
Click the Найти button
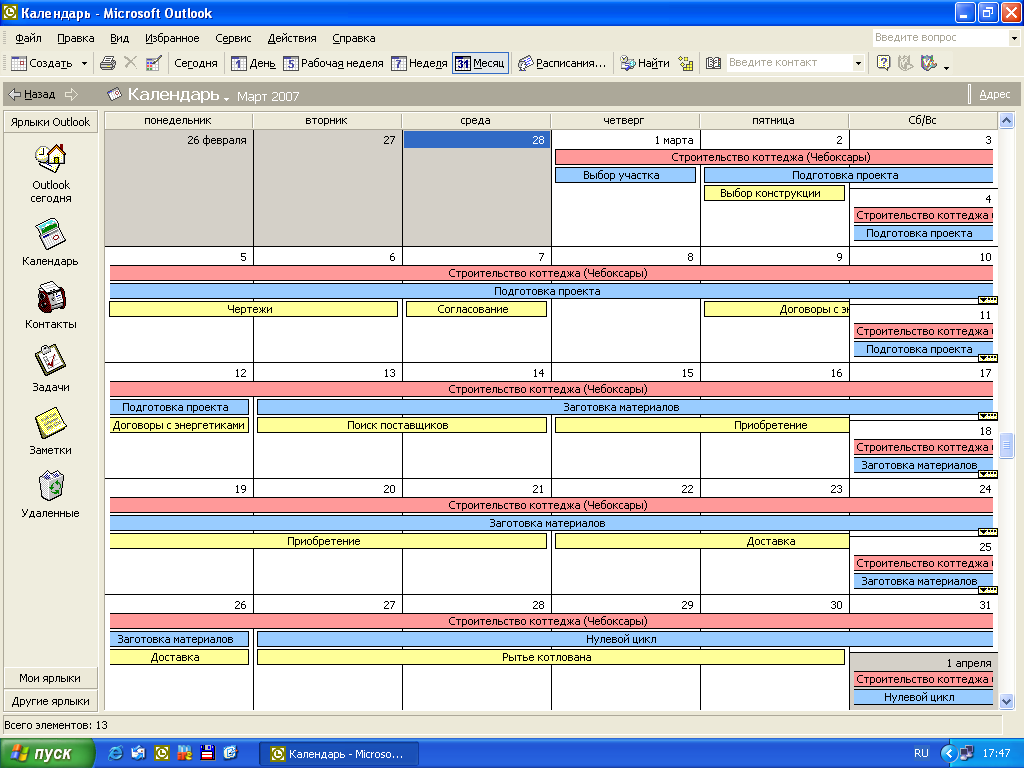pos(645,63)
